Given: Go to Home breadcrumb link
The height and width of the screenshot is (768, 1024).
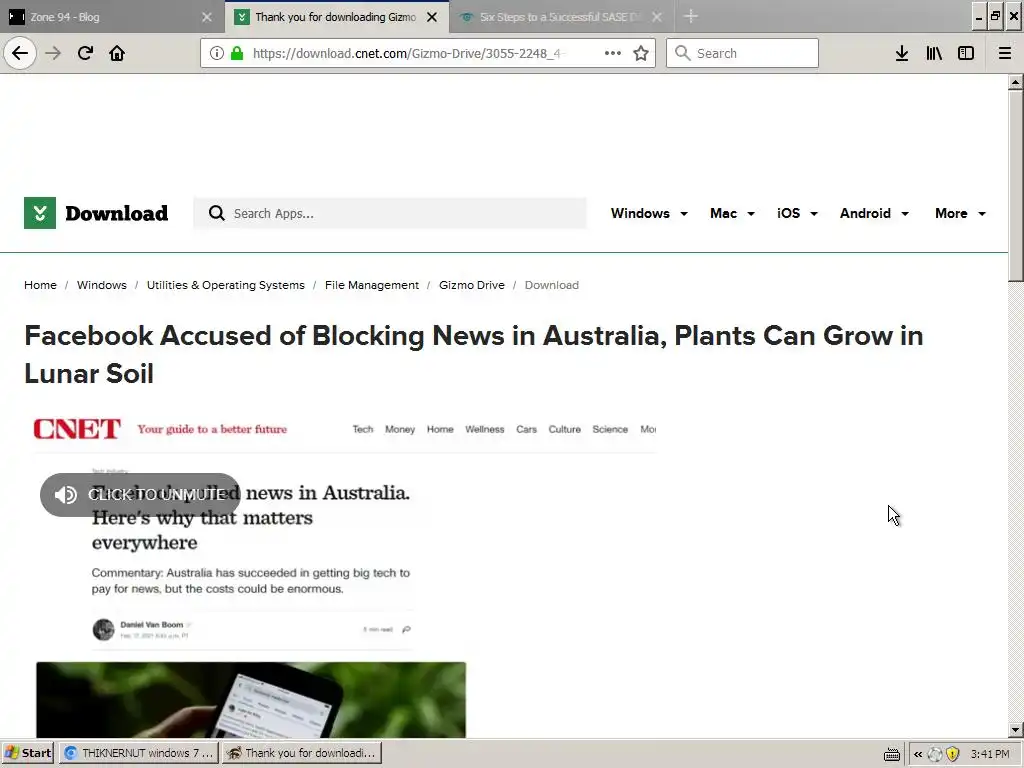Looking at the screenshot, I should click(40, 285).
